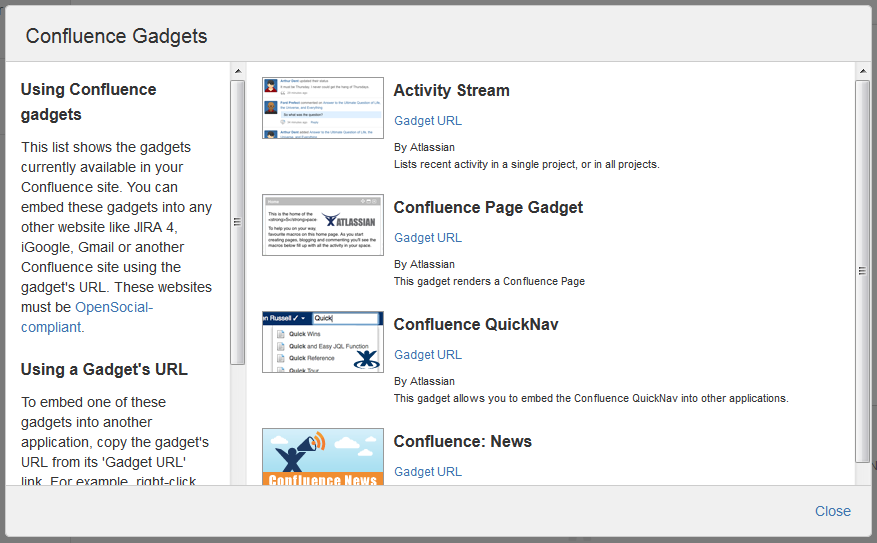
Task: Open the Confluence QuickNav gadget thumbnail
Action: coord(323,342)
